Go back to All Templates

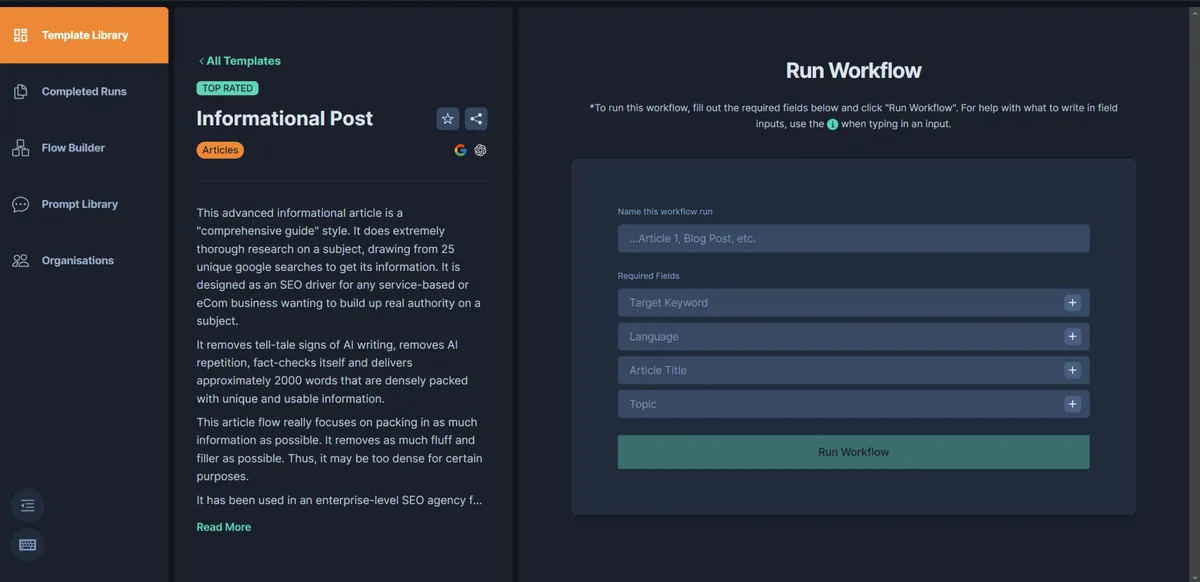pyautogui.click(x=239, y=61)
